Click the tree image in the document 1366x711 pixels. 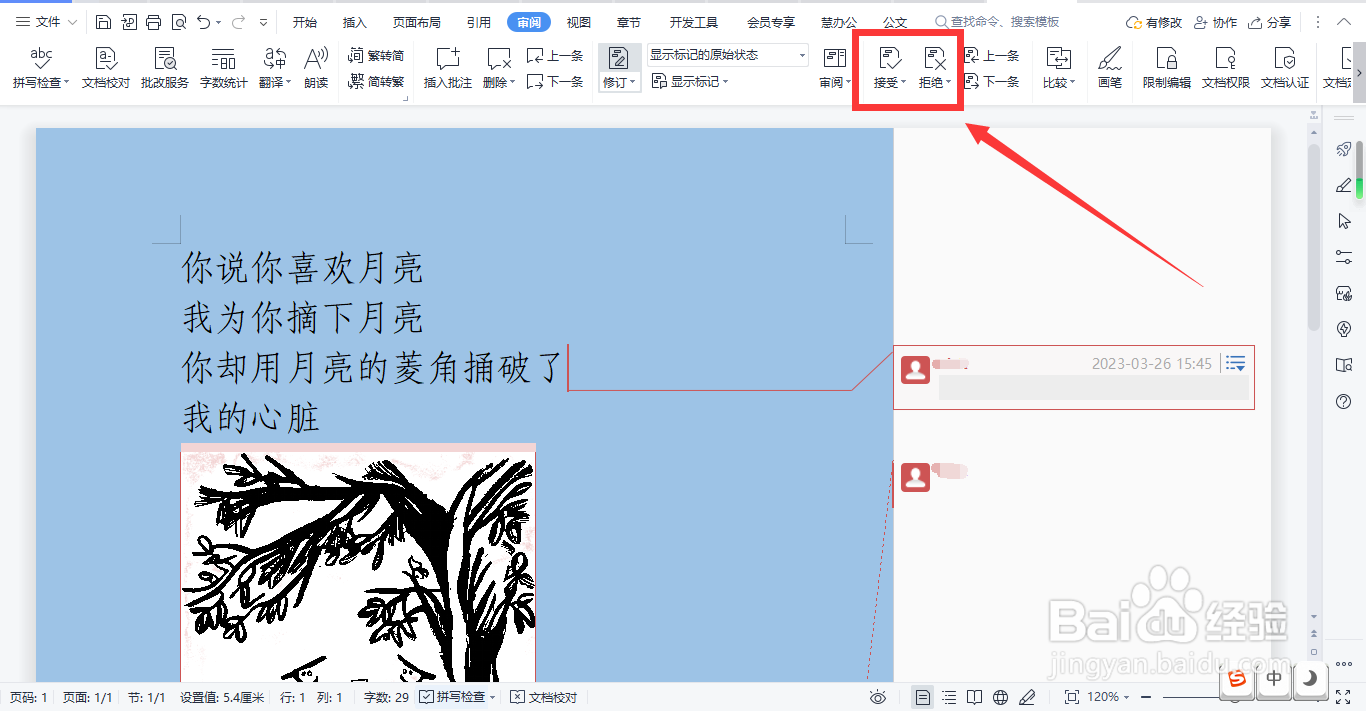(x=358, y=565)
